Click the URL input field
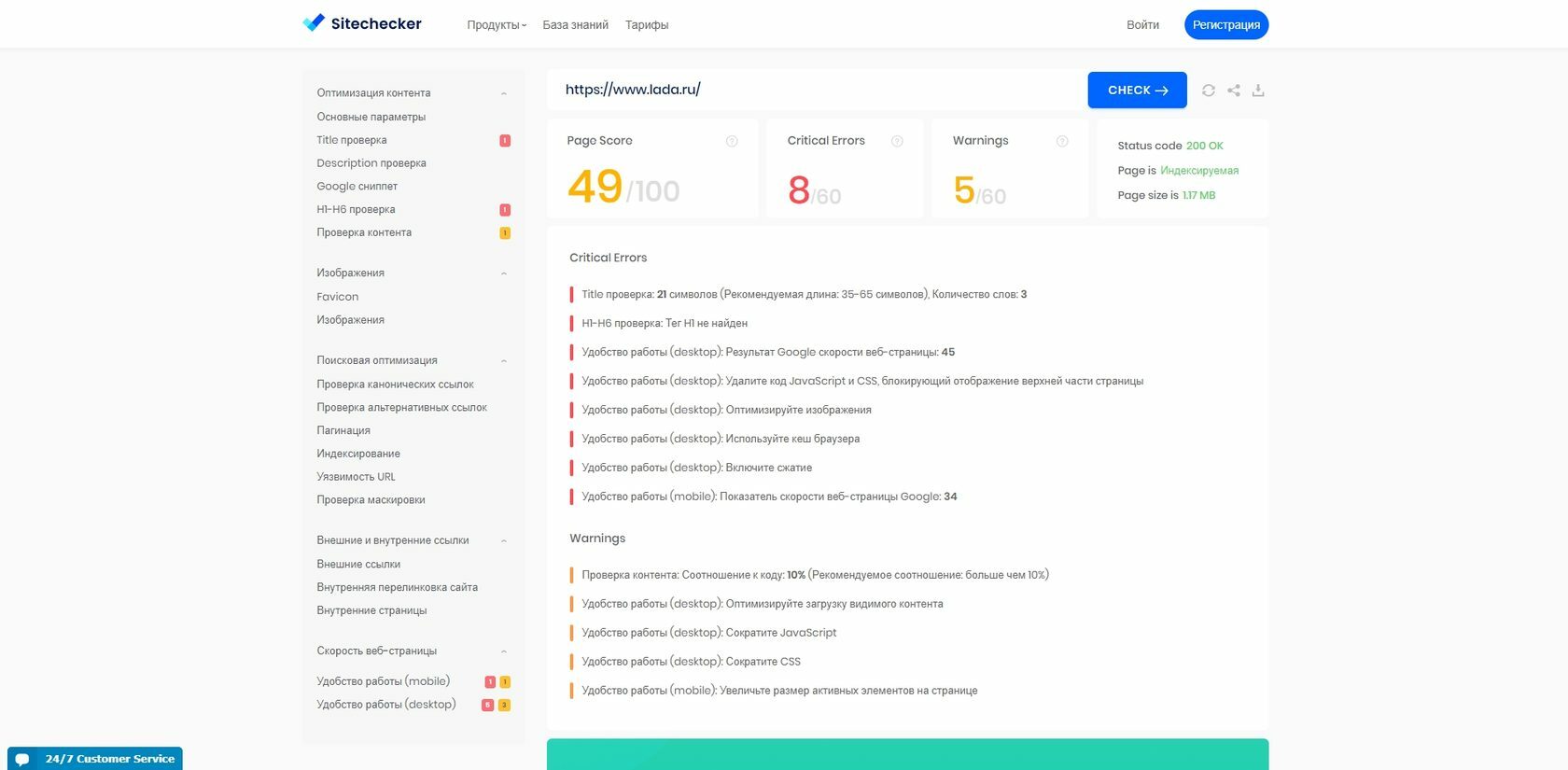The height and width of the screenshot is (770, 1568). tap(817, 91)
